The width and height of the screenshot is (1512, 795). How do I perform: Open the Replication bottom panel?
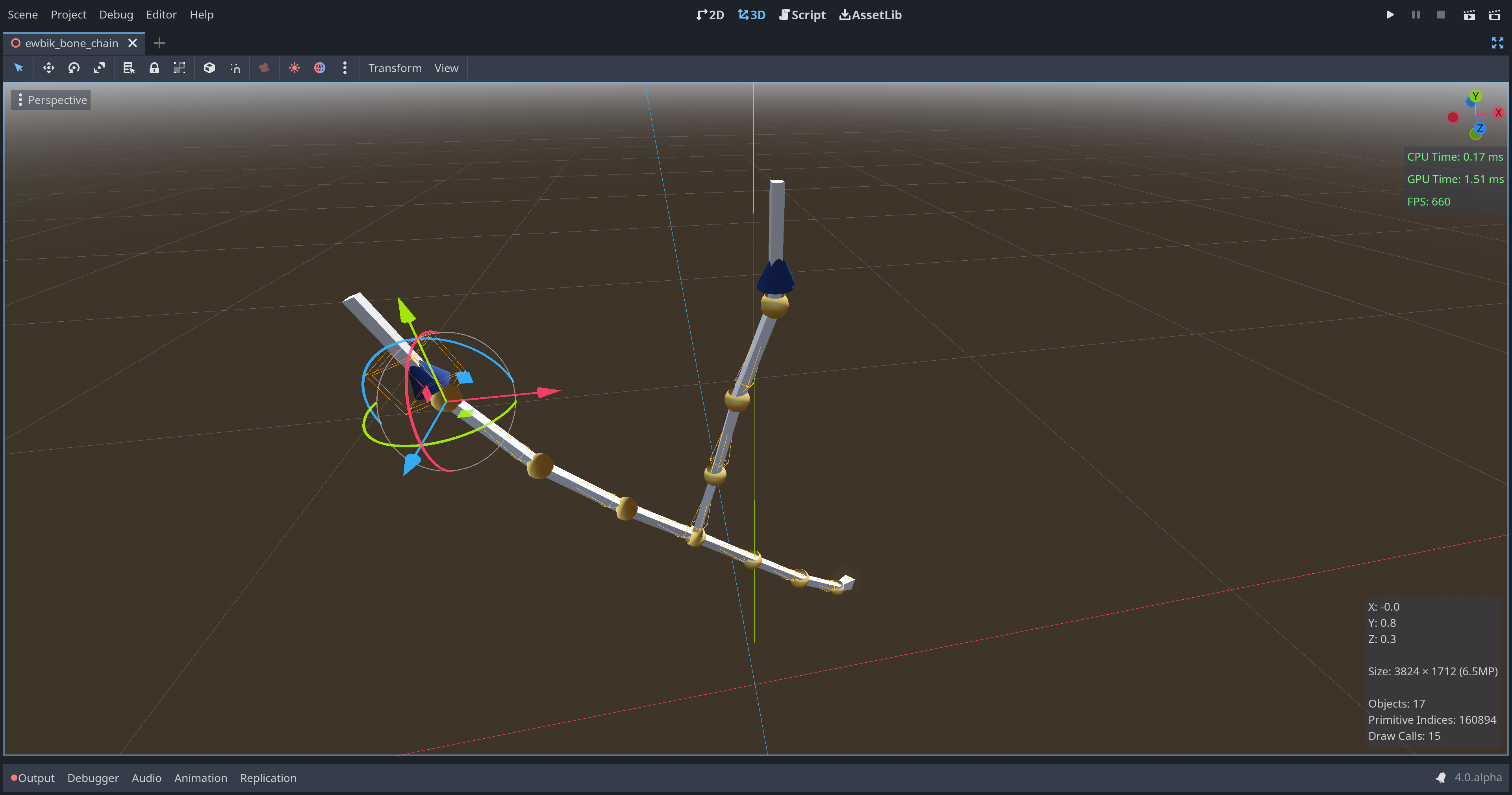(x=268, y=778)
